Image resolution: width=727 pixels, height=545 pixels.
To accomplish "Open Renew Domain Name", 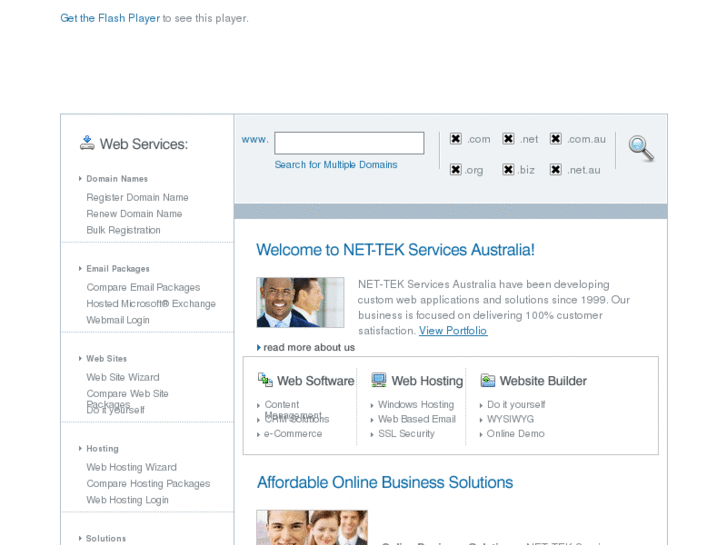I will click(134, 214).
